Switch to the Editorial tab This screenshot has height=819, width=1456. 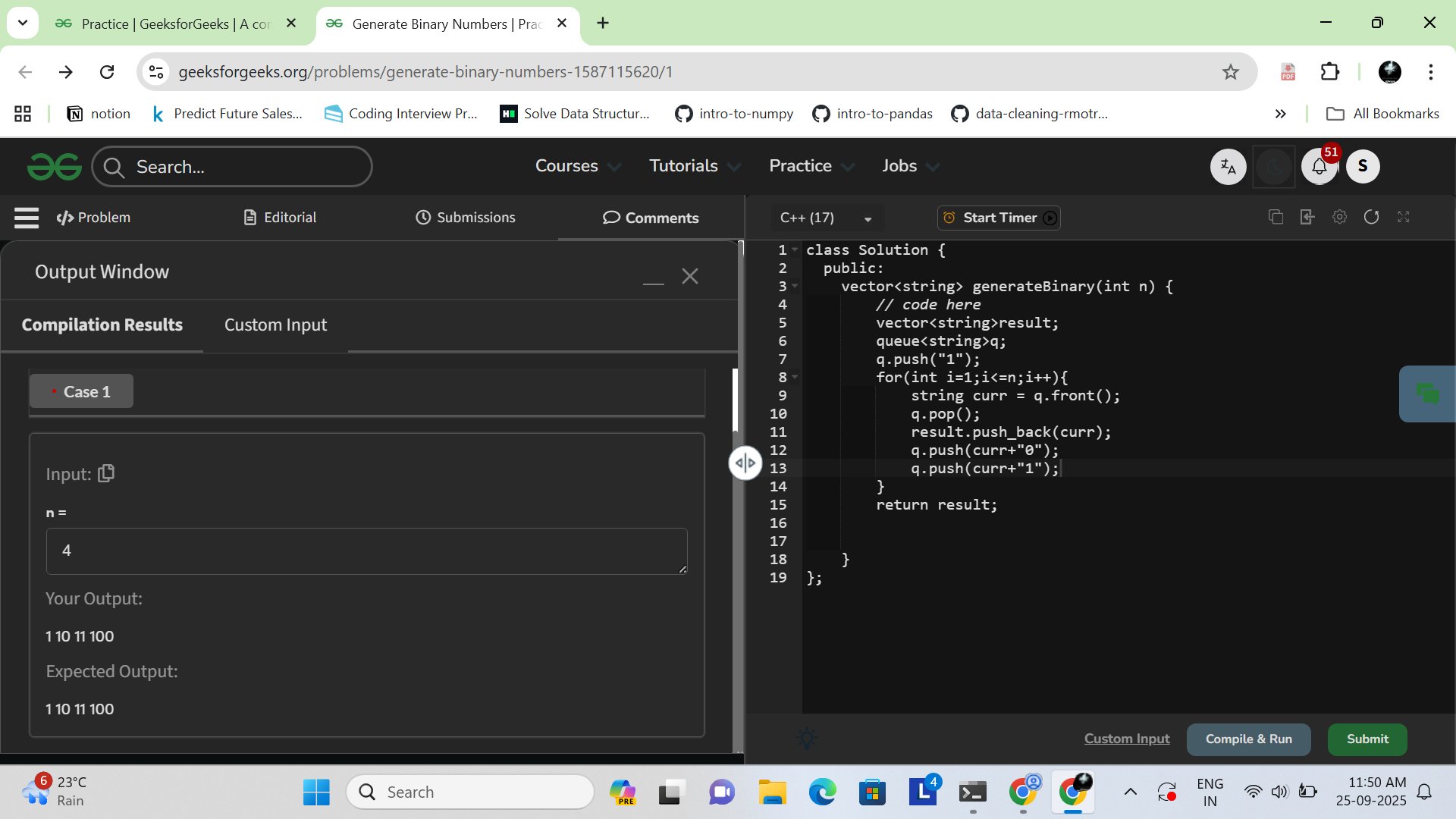[x=280, y=218]
